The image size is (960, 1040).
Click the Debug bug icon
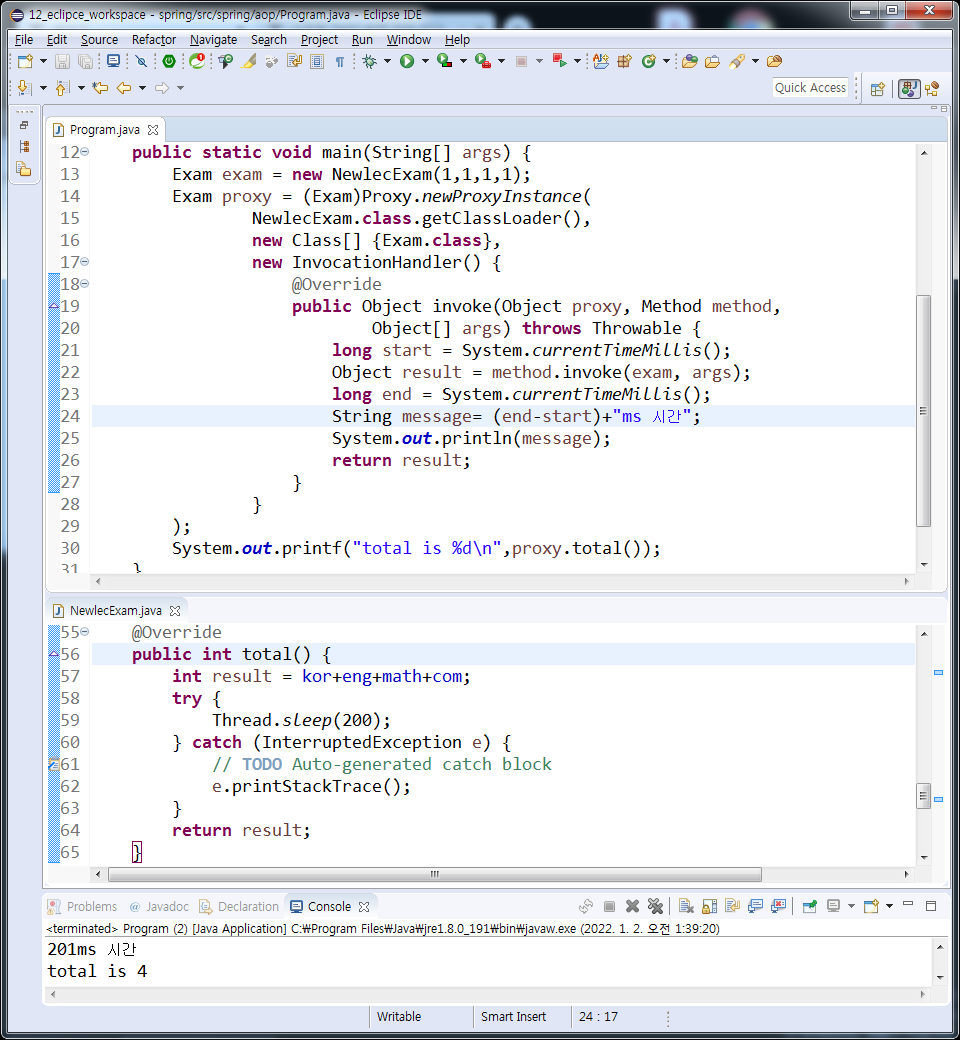point(370,62)
